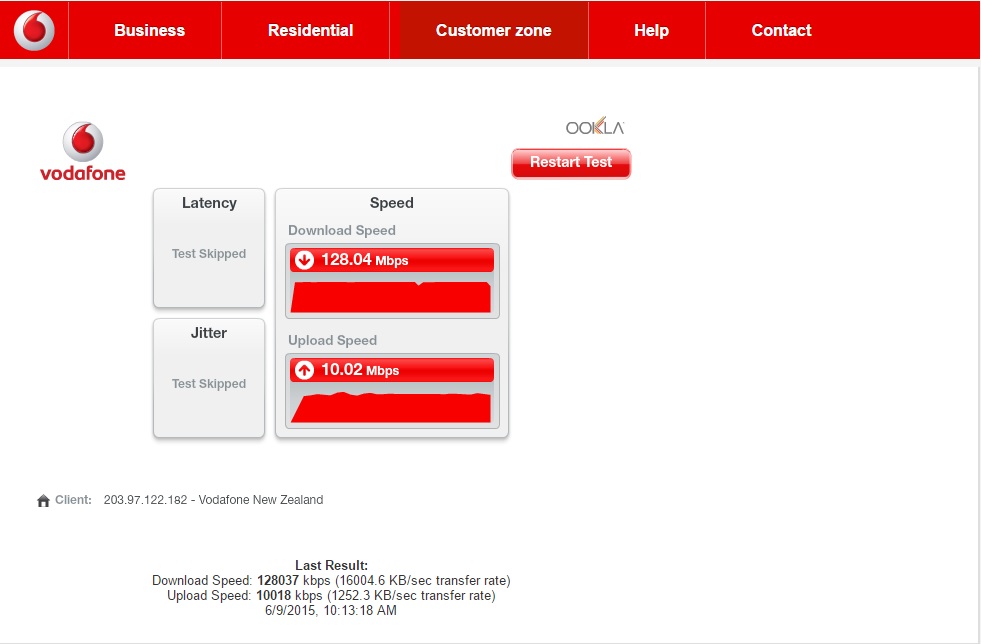
Task: Go to the Residential section
Action: (310, 31)
